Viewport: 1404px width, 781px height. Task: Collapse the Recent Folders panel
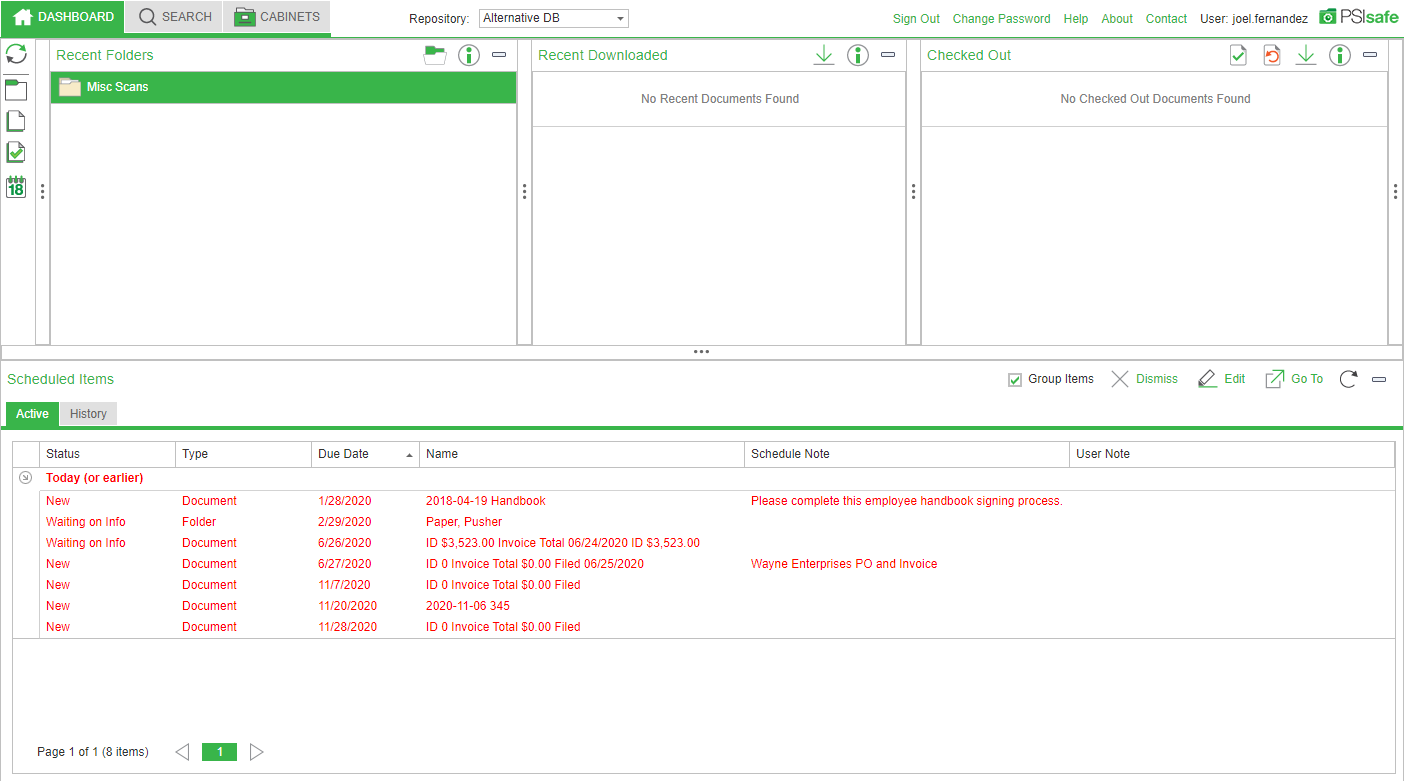499,55
